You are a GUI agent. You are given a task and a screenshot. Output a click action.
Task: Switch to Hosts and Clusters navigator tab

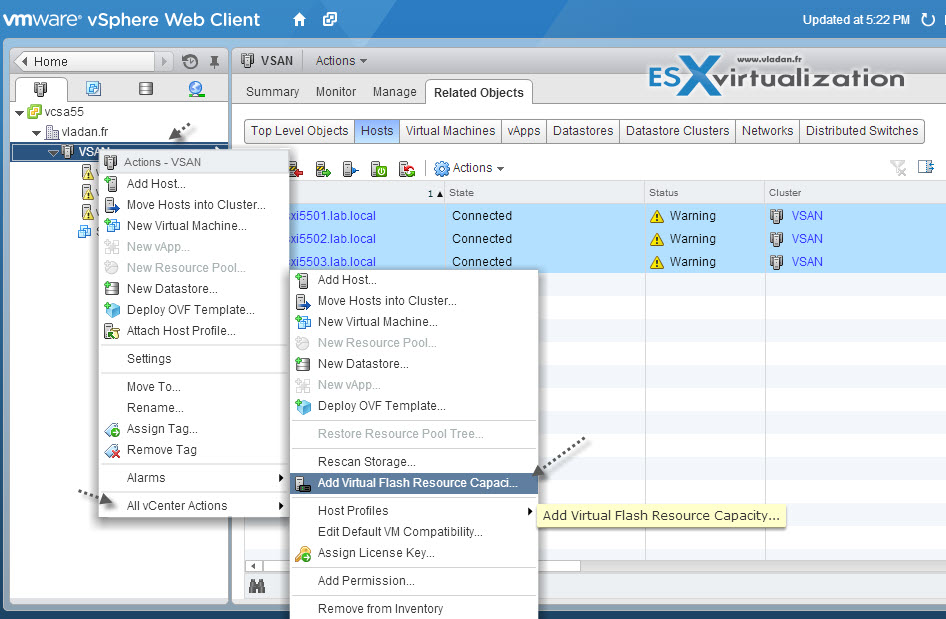40,89
